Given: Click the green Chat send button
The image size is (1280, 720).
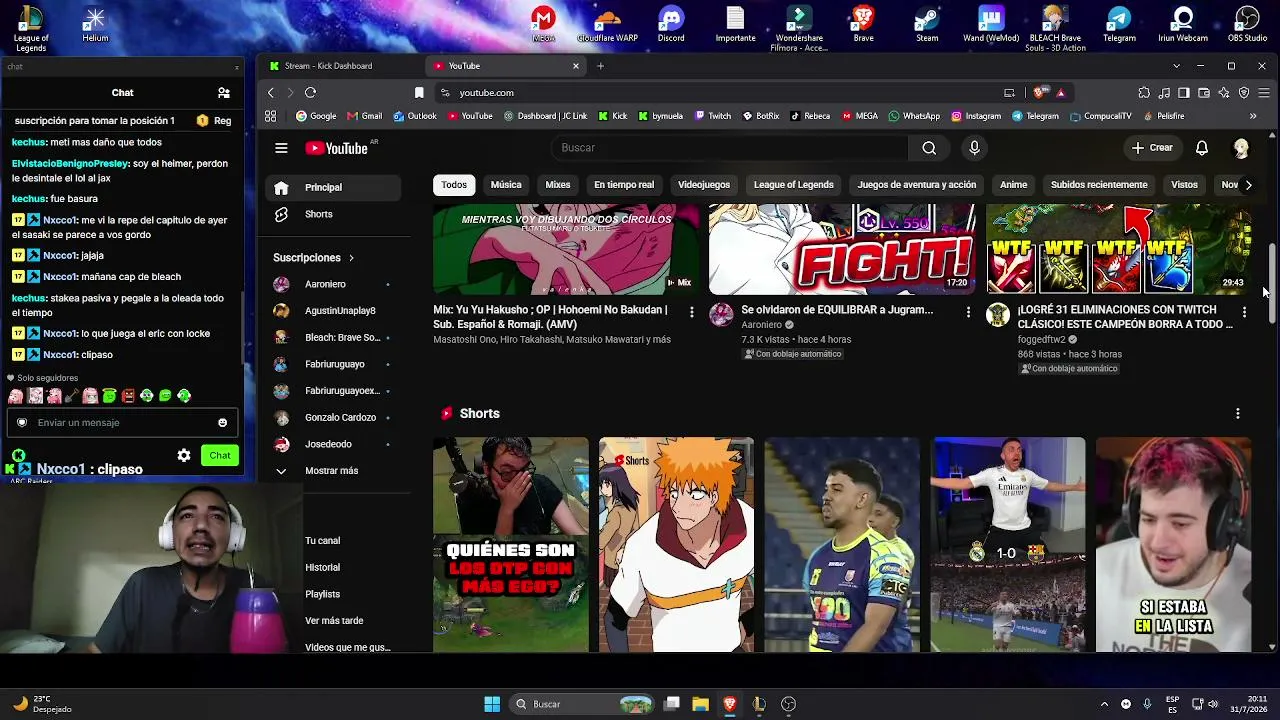Looking at the screenshot, I should click(x=220, y=455).
